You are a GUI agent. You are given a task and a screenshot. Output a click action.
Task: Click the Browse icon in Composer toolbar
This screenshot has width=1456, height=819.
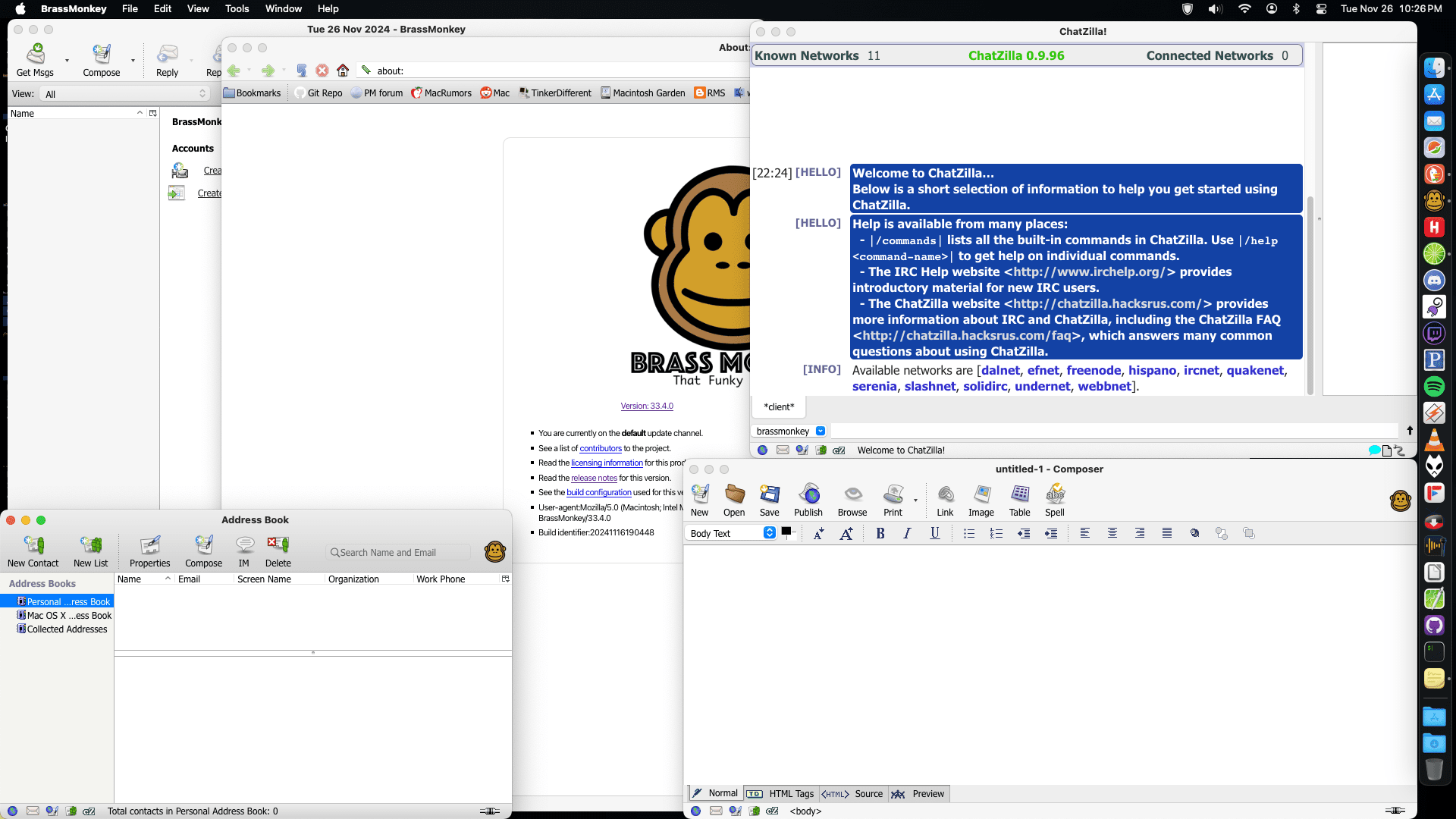[x=852, y=494]
